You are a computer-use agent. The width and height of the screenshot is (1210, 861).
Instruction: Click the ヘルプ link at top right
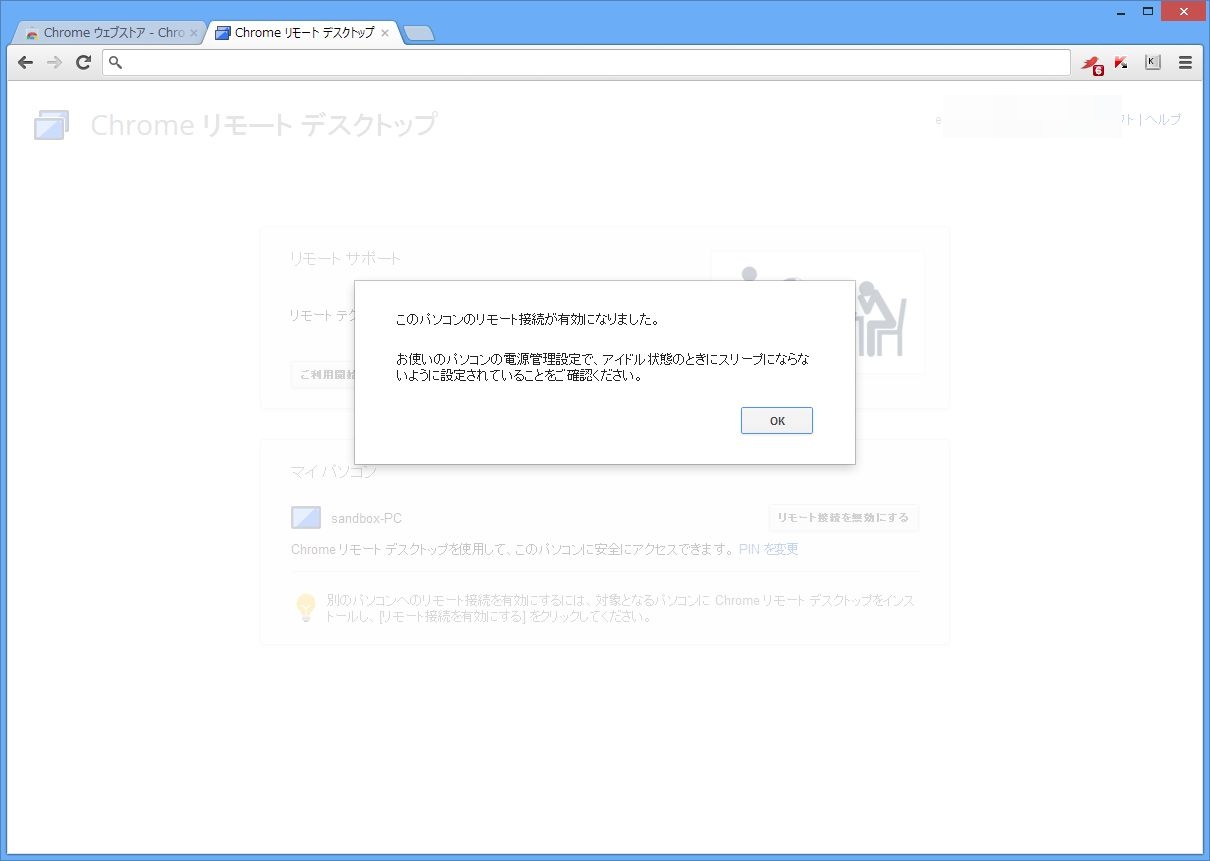click(x=1163, y=120)
